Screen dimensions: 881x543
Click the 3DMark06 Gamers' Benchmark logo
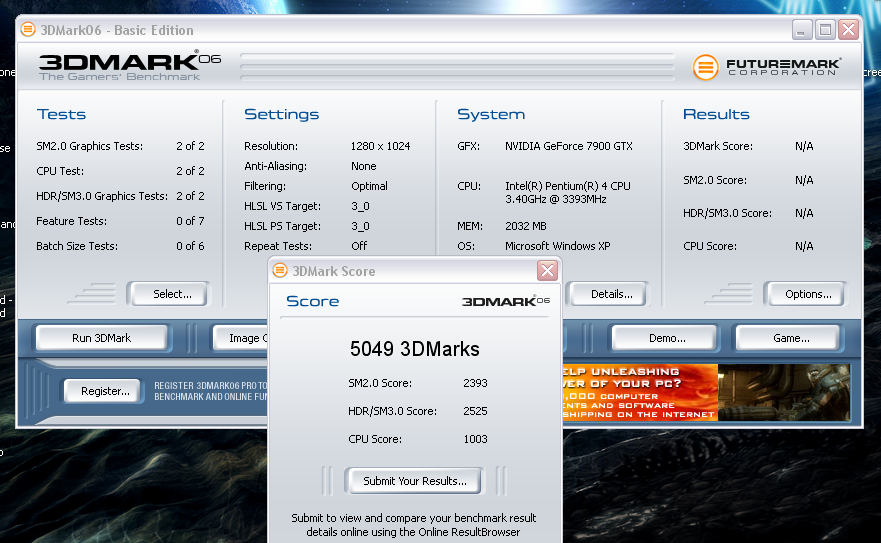click(x=130, y=66)
